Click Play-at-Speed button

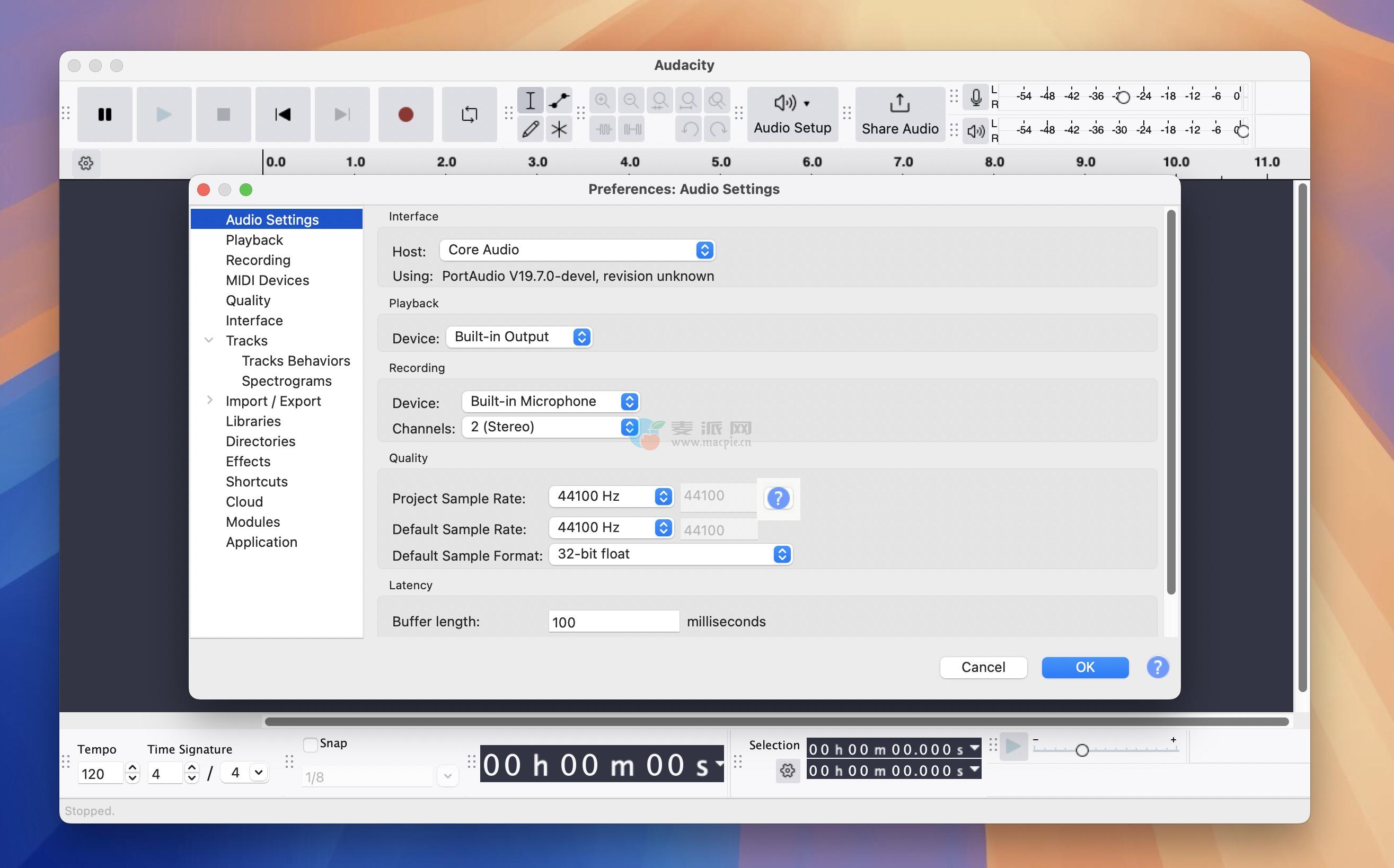[x=1013, y=747]
